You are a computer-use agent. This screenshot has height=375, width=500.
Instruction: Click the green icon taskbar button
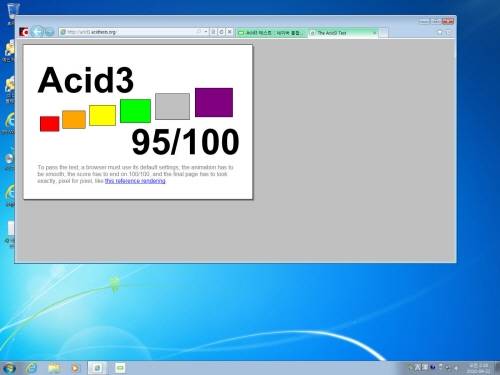coord(120,368)
